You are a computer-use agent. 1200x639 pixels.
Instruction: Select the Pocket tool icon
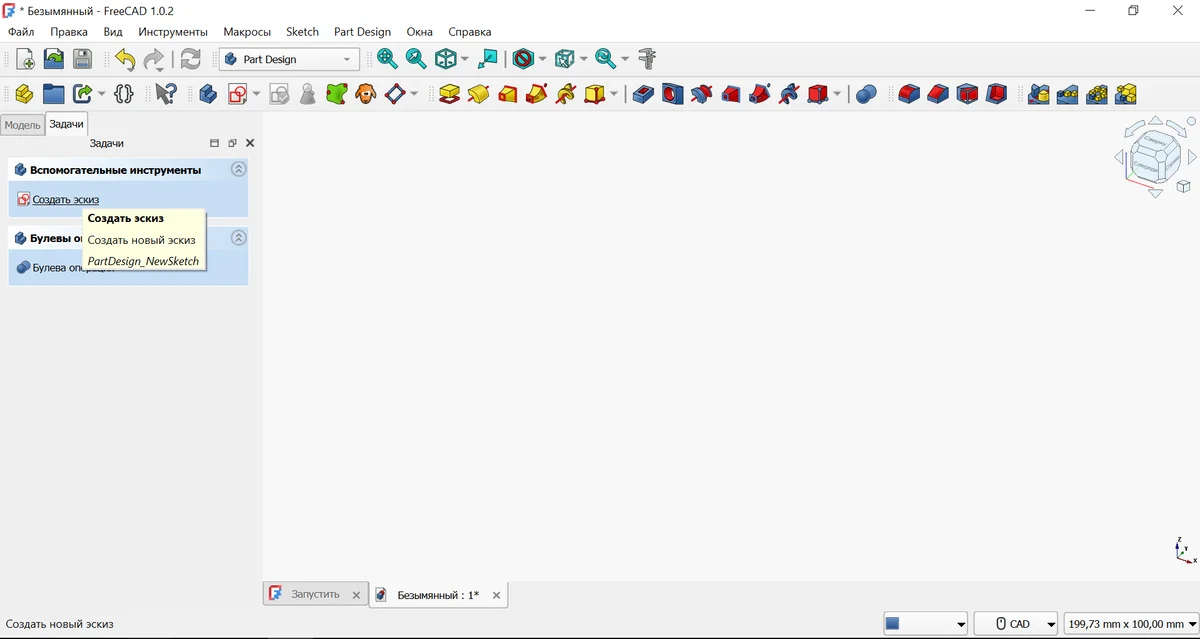point(643,94)
